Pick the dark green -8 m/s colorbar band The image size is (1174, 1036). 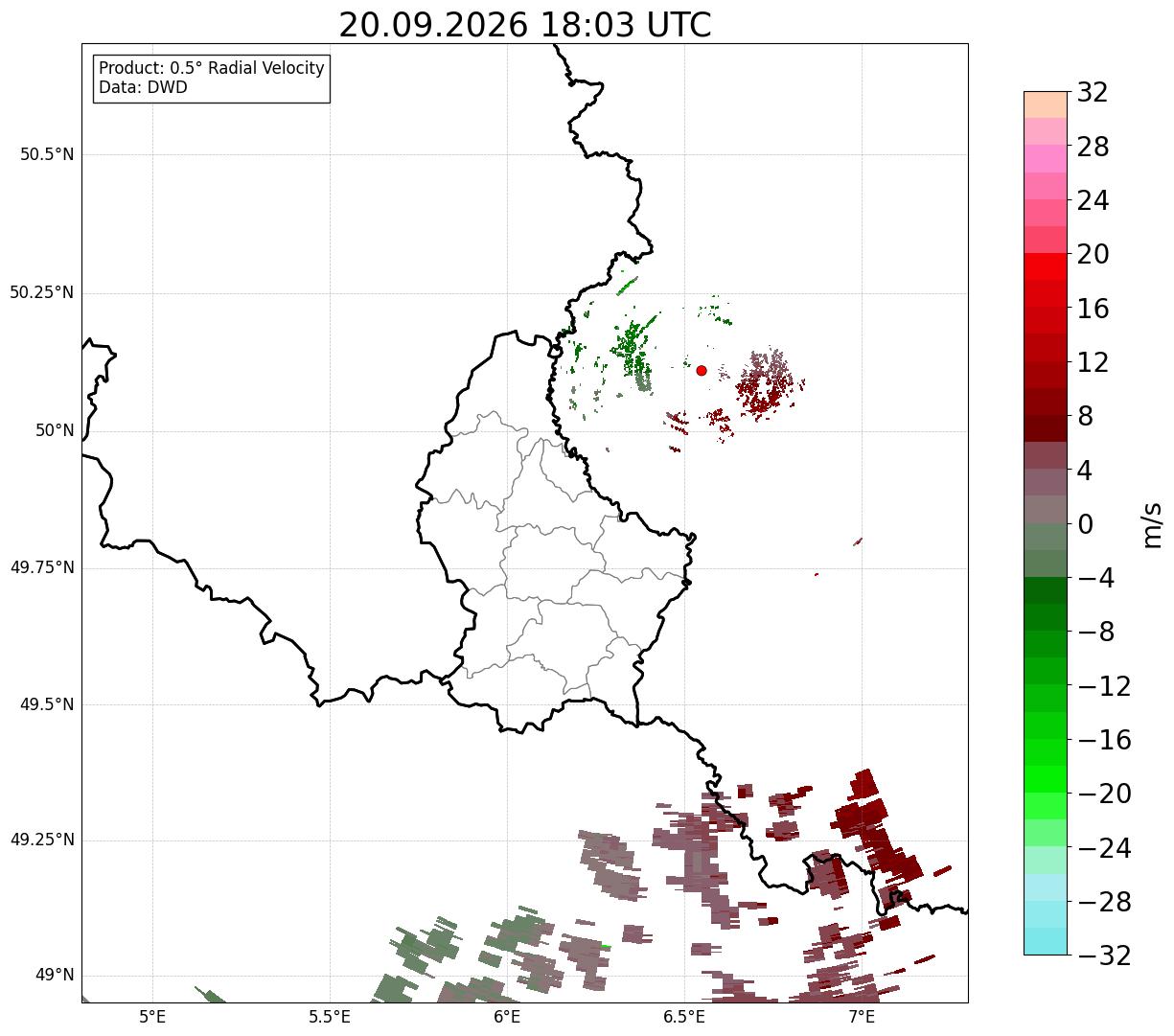tap(1046, 617)
